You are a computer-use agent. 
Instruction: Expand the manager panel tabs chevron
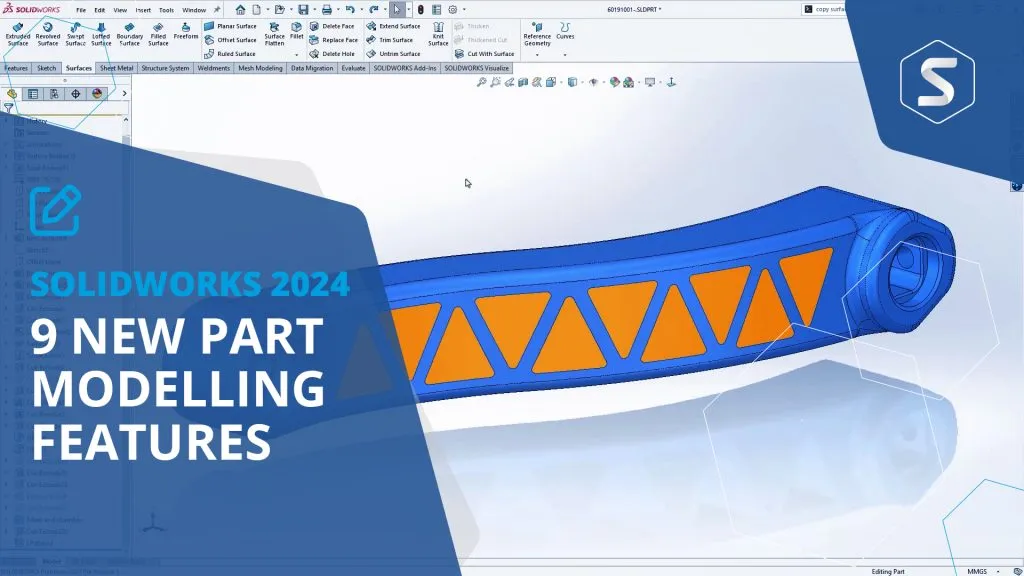(124, 94)
